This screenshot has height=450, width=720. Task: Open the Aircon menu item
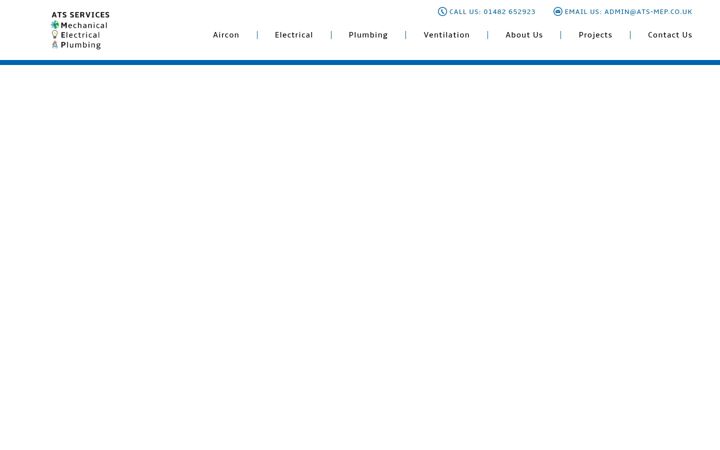(x=226, y=35)
